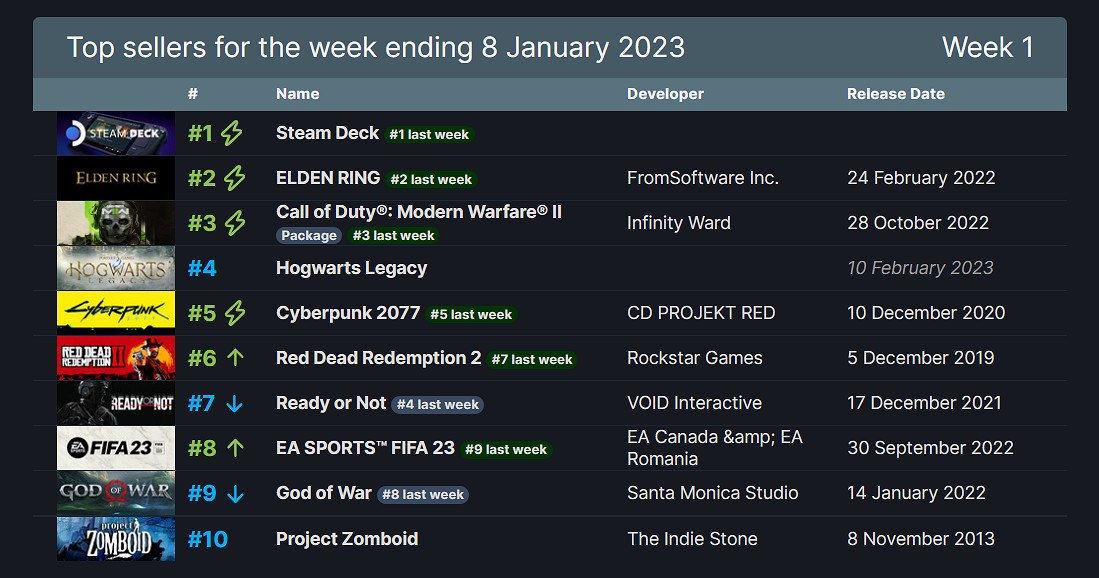The image size is (1099, 578).
Task: Click the green up arrow next to #6
Action: click(x=235, y=358)
